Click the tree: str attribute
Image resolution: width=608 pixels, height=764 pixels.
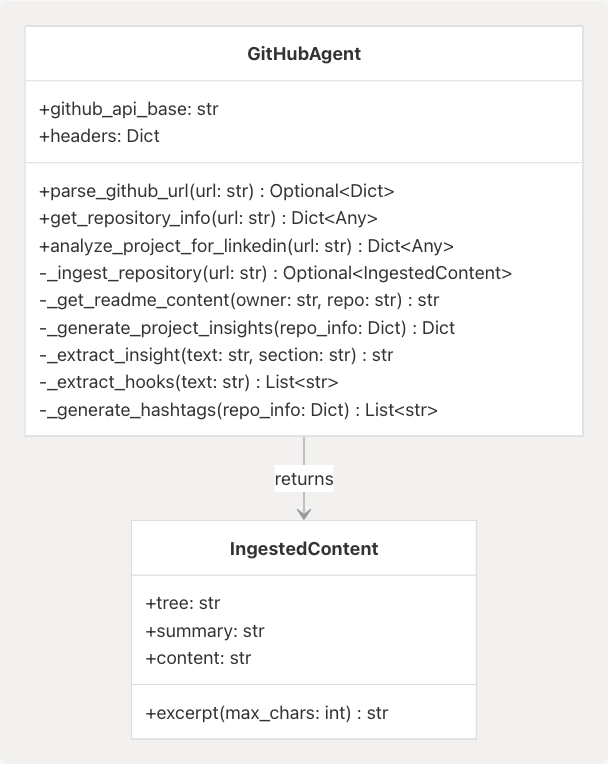pos(183,603)
